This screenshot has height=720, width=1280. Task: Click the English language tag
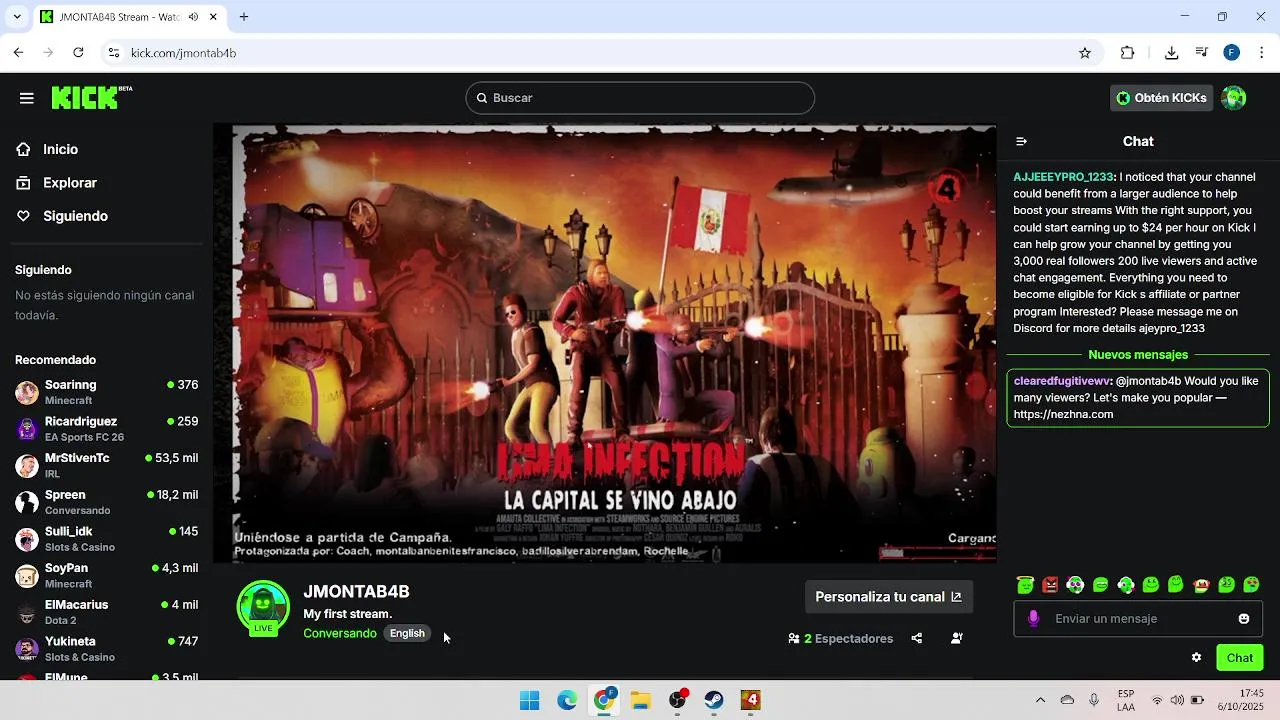point(407,633)
